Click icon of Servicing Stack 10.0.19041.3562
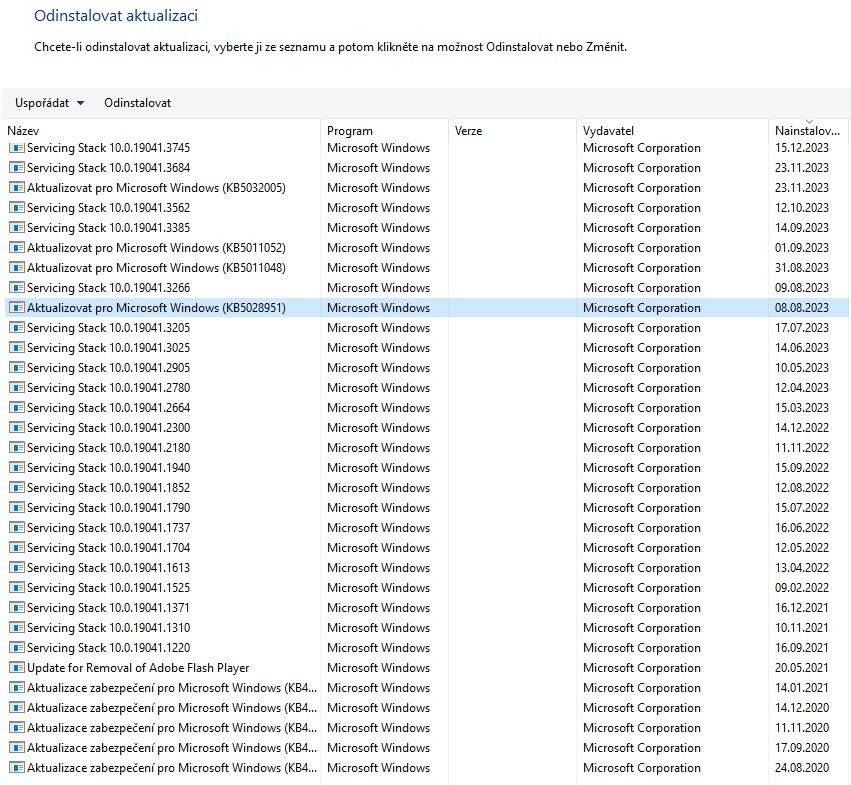 pyautogui.click(x=17, y=208)
